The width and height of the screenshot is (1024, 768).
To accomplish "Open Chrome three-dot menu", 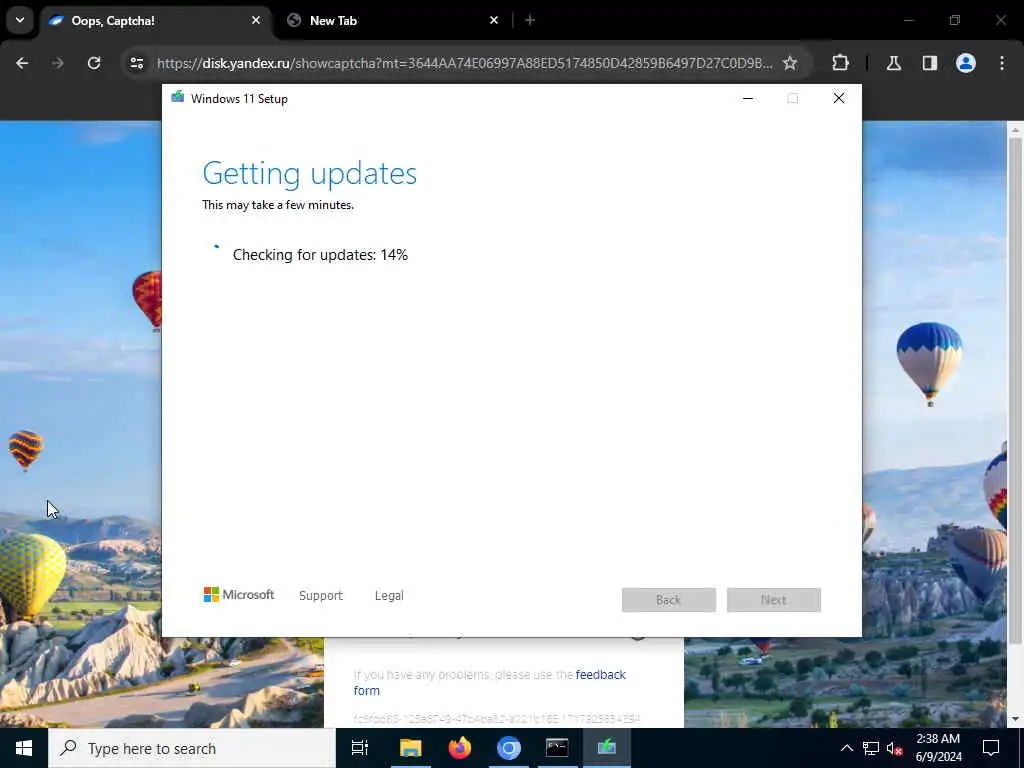I will [1002, 63].
